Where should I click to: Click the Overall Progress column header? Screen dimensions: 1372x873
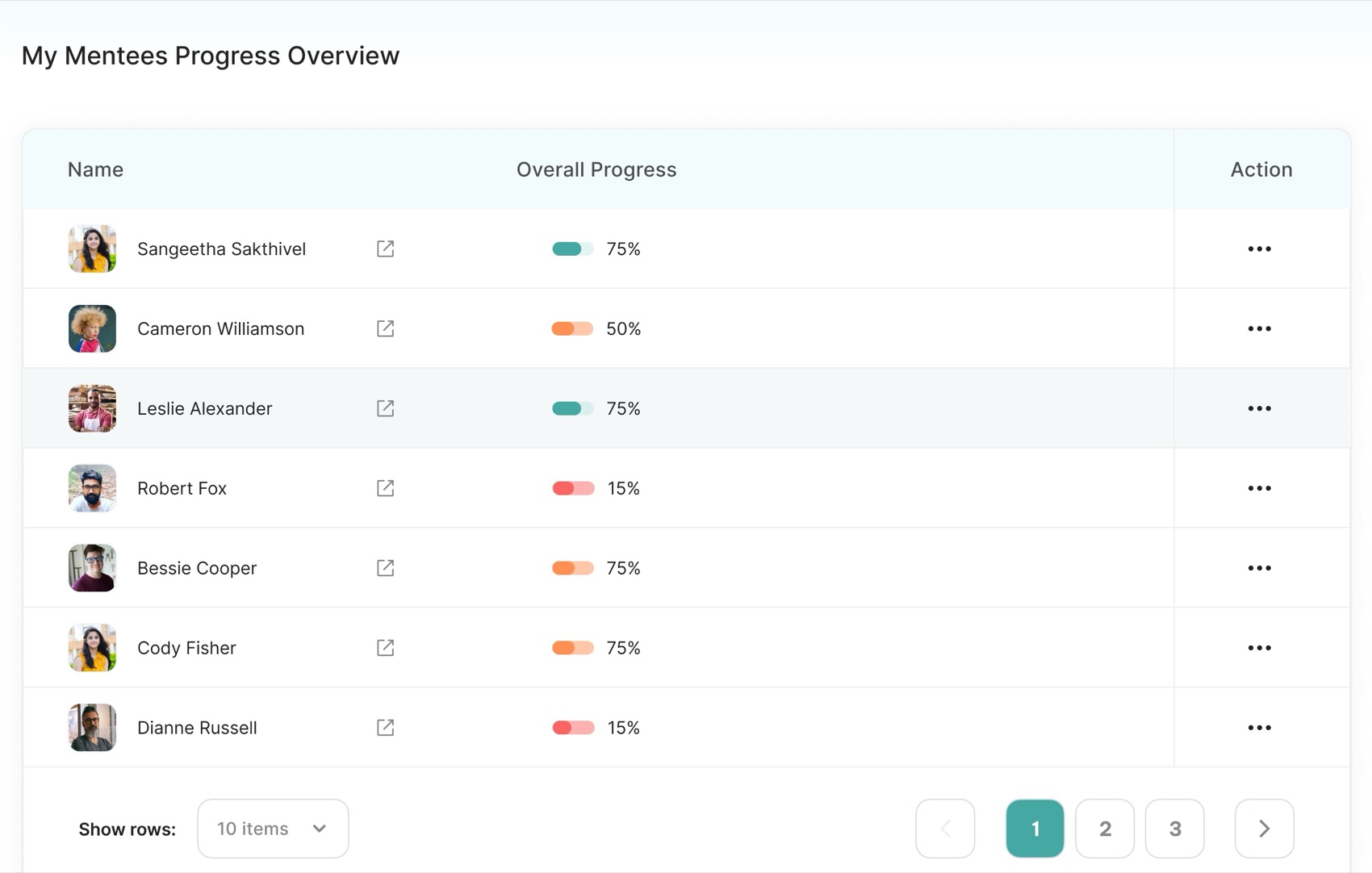pyautogui.click(x=596, y=169)
